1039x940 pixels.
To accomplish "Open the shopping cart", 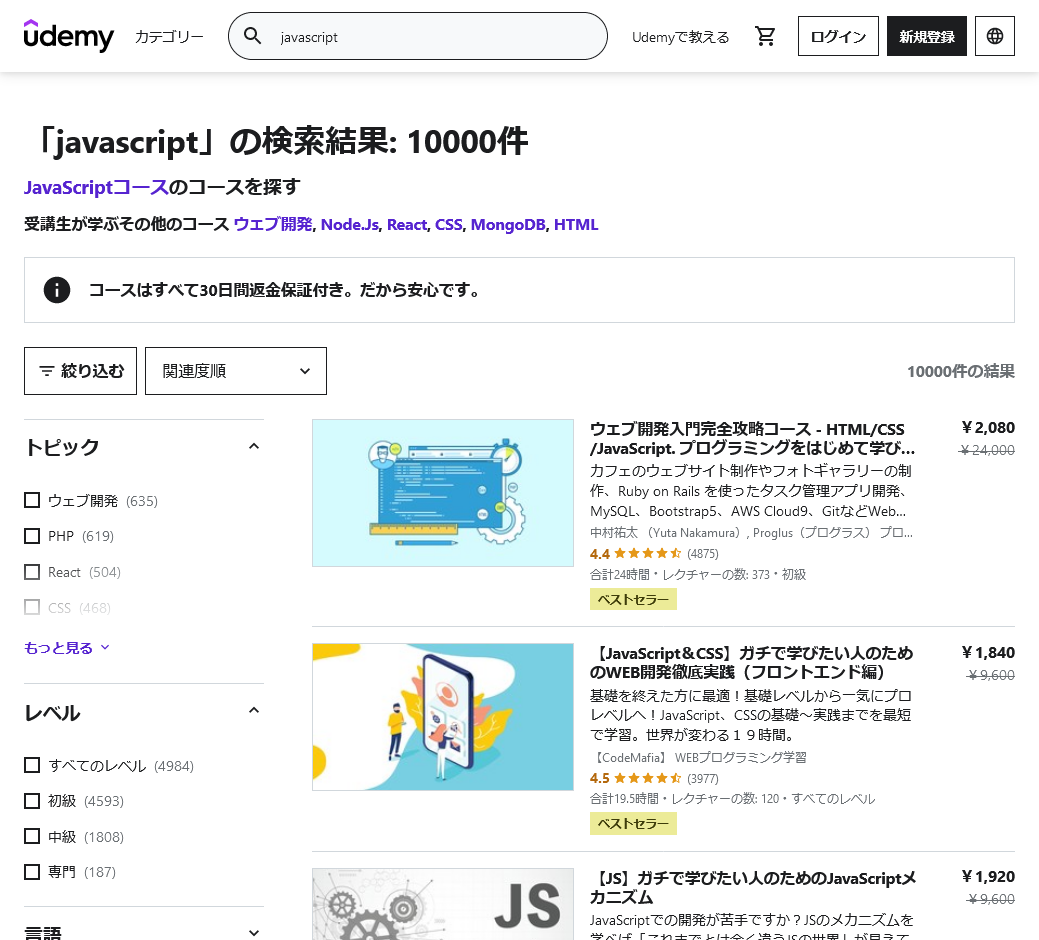I will [x=766, y=37].
